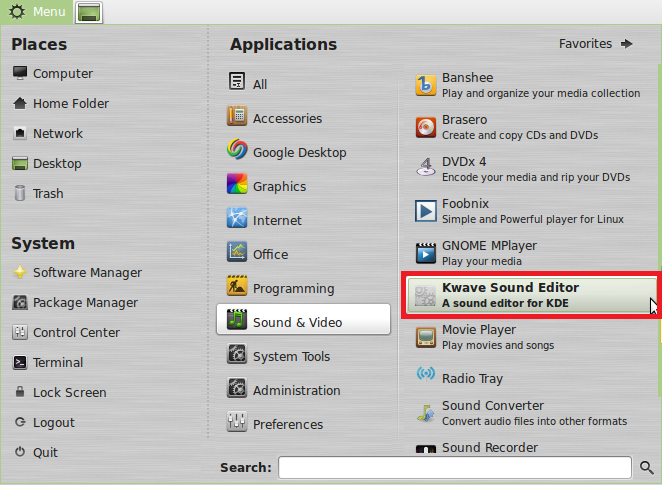Click the DVDx 4 icon
This screenshot has width=662, height=485.
coord(426,168)
